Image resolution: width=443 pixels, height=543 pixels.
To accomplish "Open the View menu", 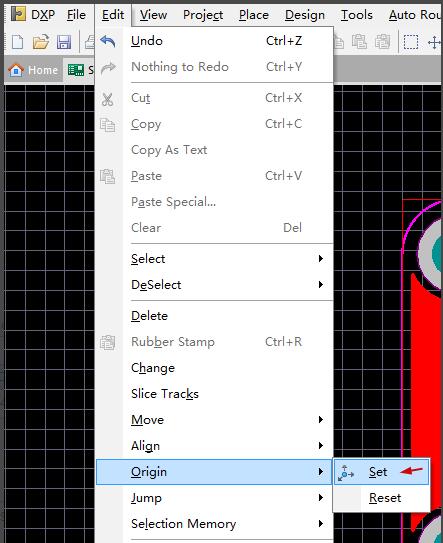I will point(153,15).
